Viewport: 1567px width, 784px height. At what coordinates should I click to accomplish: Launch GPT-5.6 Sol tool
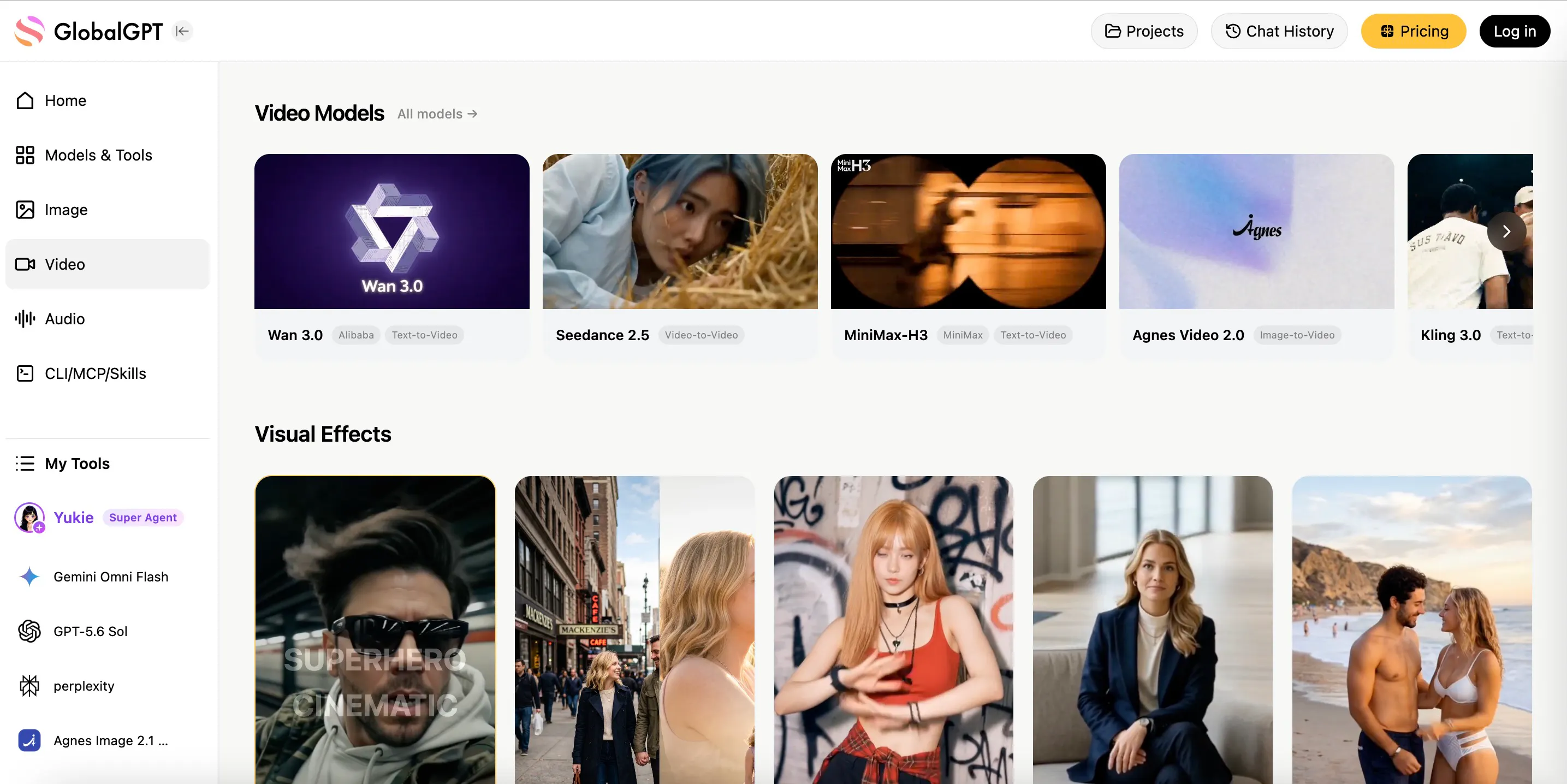pos(107,631)
